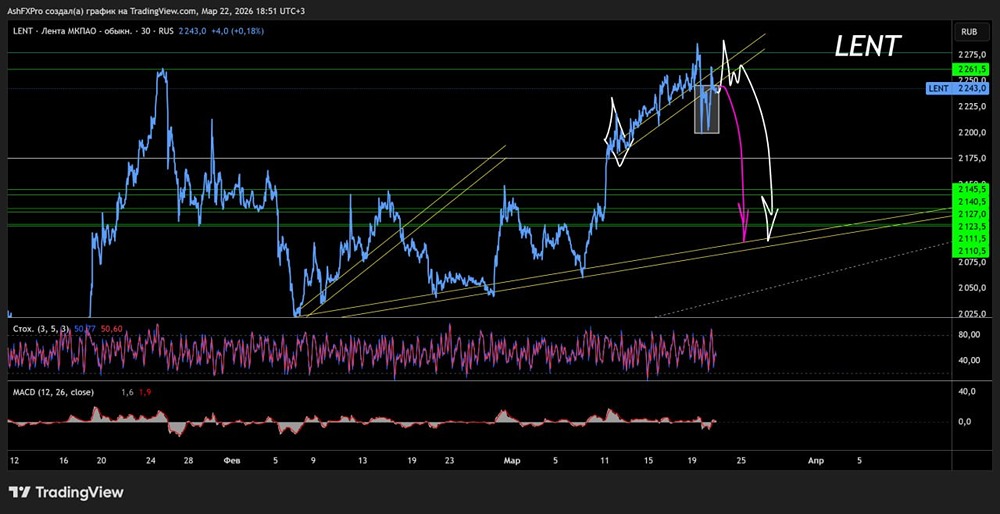Click 40,00 on the stochastic scale
1000x514 pixels.
pos(967,360)
